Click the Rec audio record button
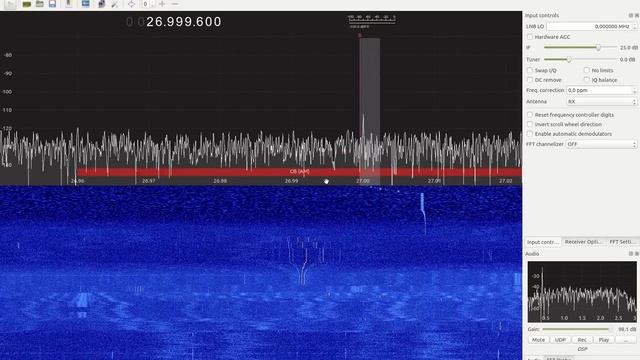This screenshot has width=640, height=360. click(582, 340)
